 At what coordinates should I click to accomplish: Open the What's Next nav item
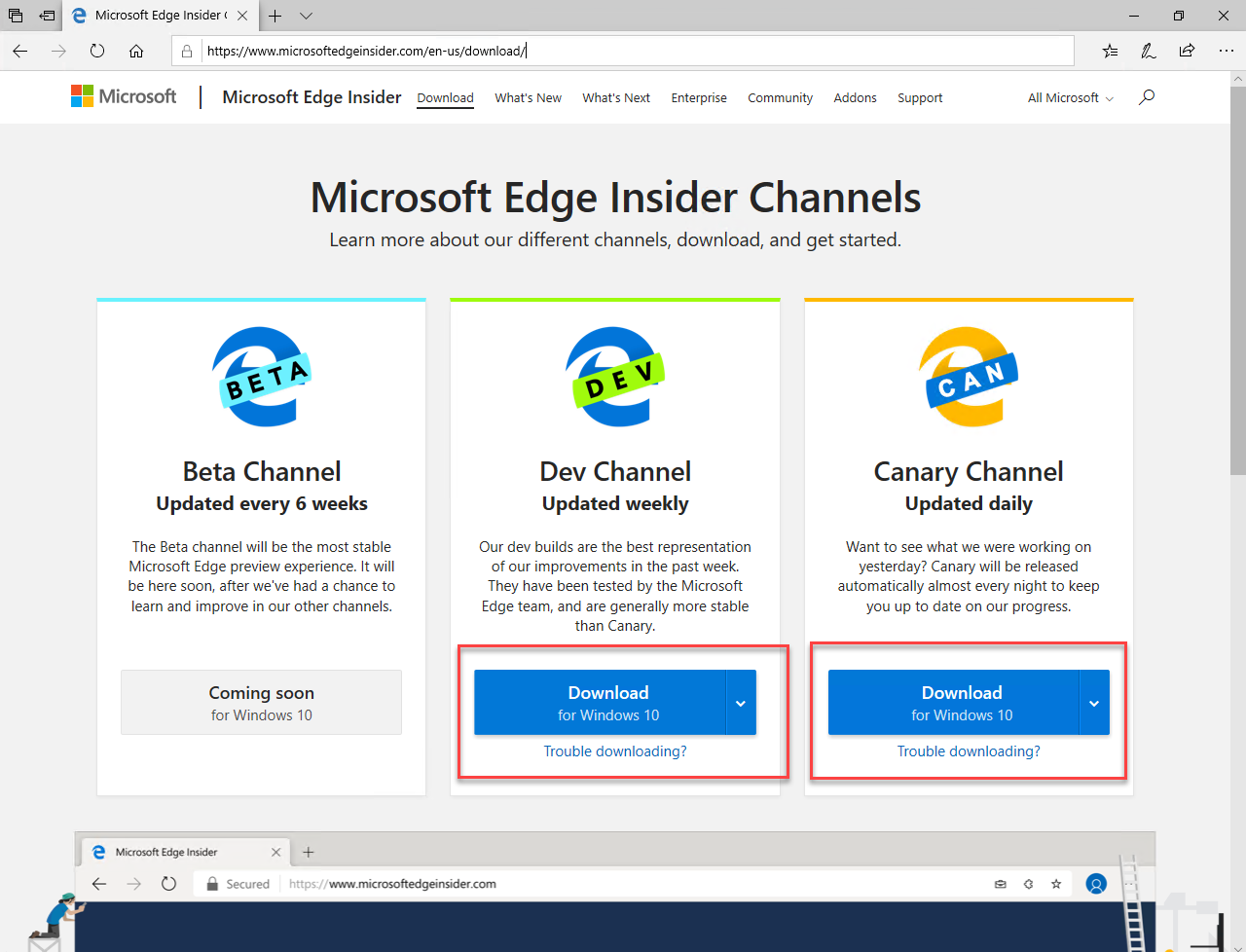point(616,97)
